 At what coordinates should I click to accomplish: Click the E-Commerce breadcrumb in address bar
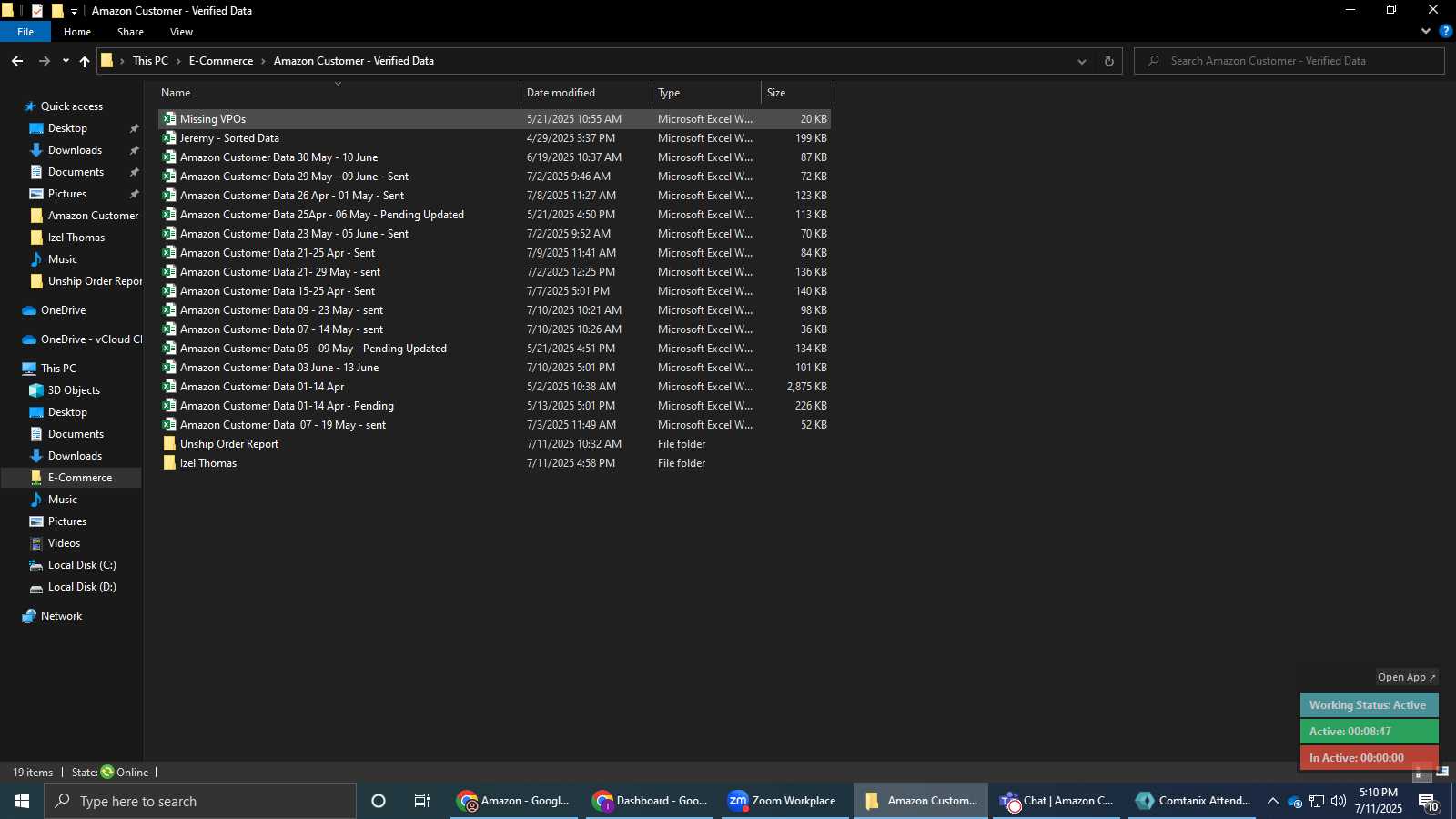pos(221,61)
